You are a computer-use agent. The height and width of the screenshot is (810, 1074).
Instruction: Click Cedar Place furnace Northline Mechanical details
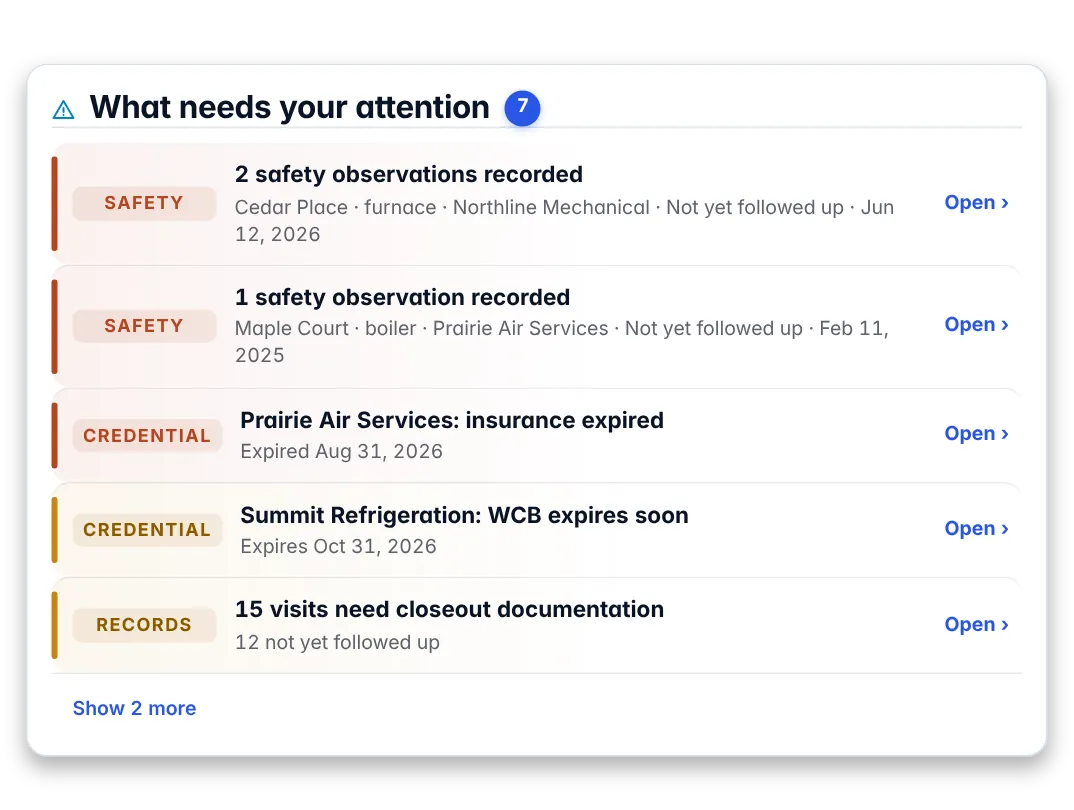pyautogui.click(x=564, y=220)
